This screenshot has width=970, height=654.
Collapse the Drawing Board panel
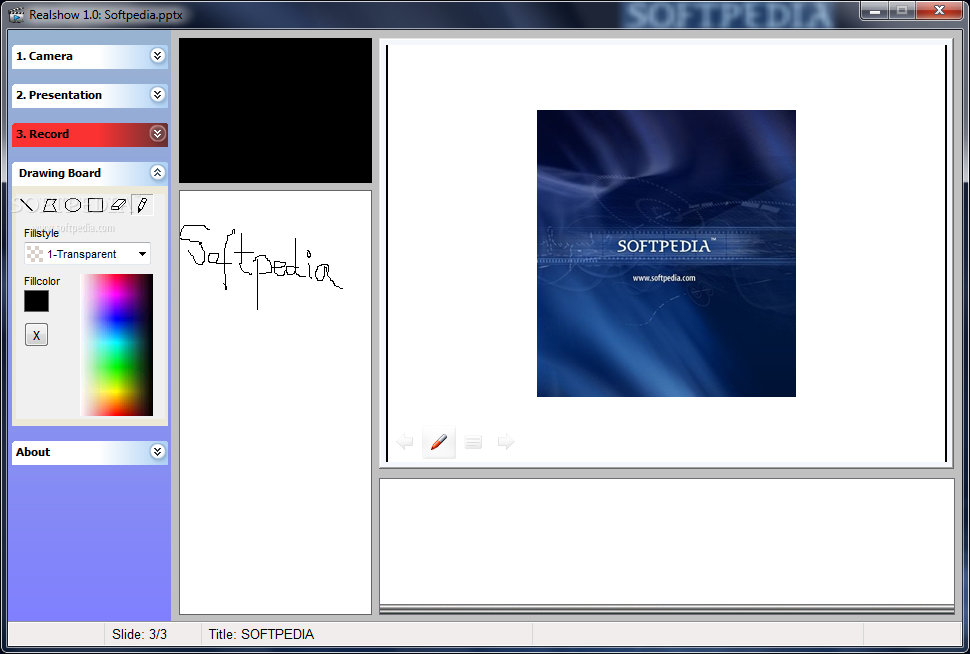click(x=90, y=173)
